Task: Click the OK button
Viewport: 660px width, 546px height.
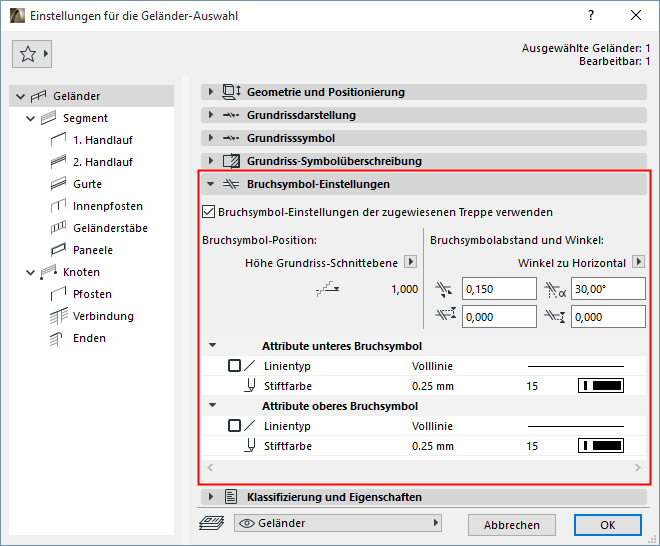Action: pyautogui.click(x=608, y=525)
